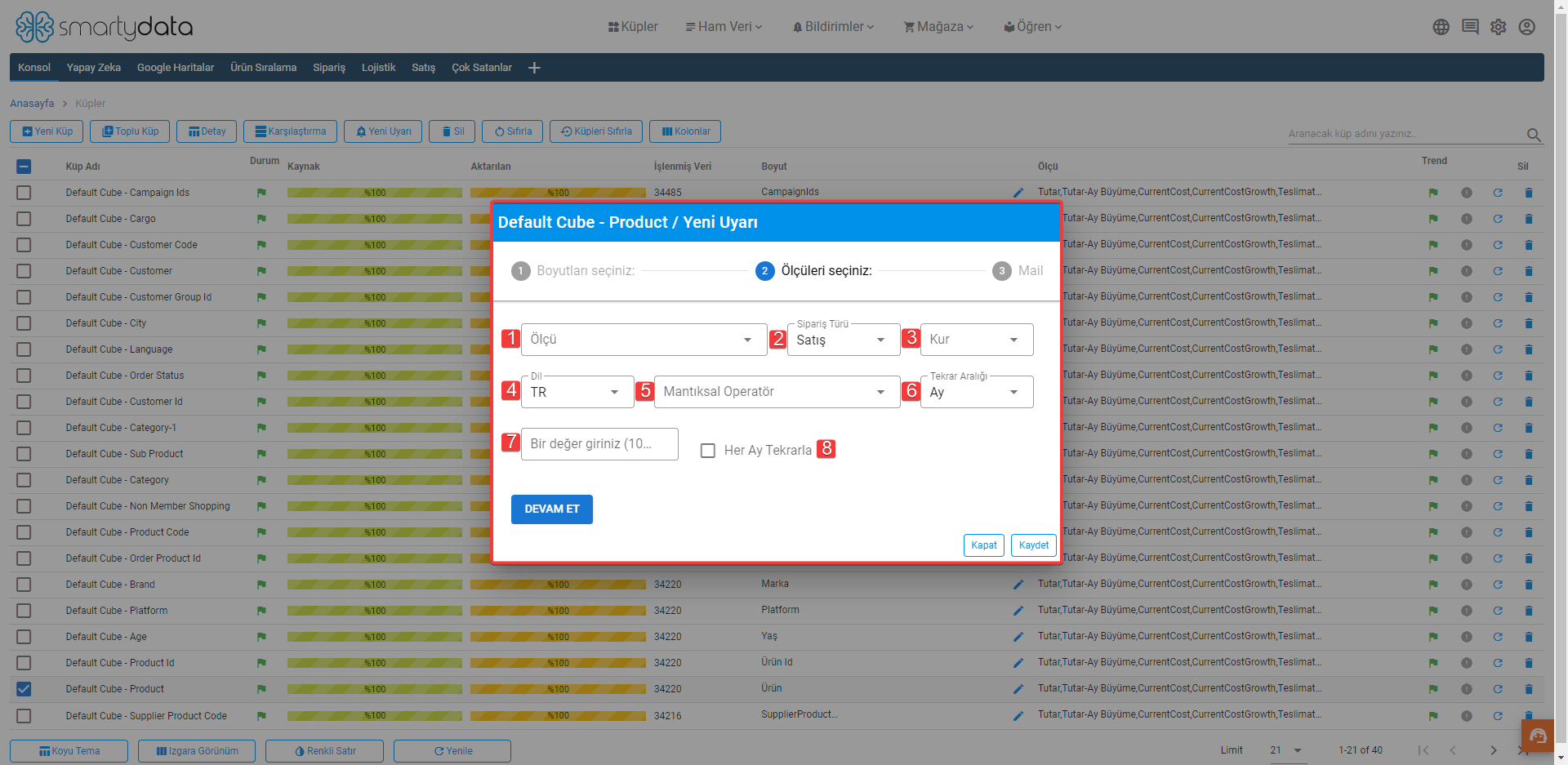Screen dimensions: 1568x765
Task: Click the search magnifier icon
Action: [x=1534, y=135]
